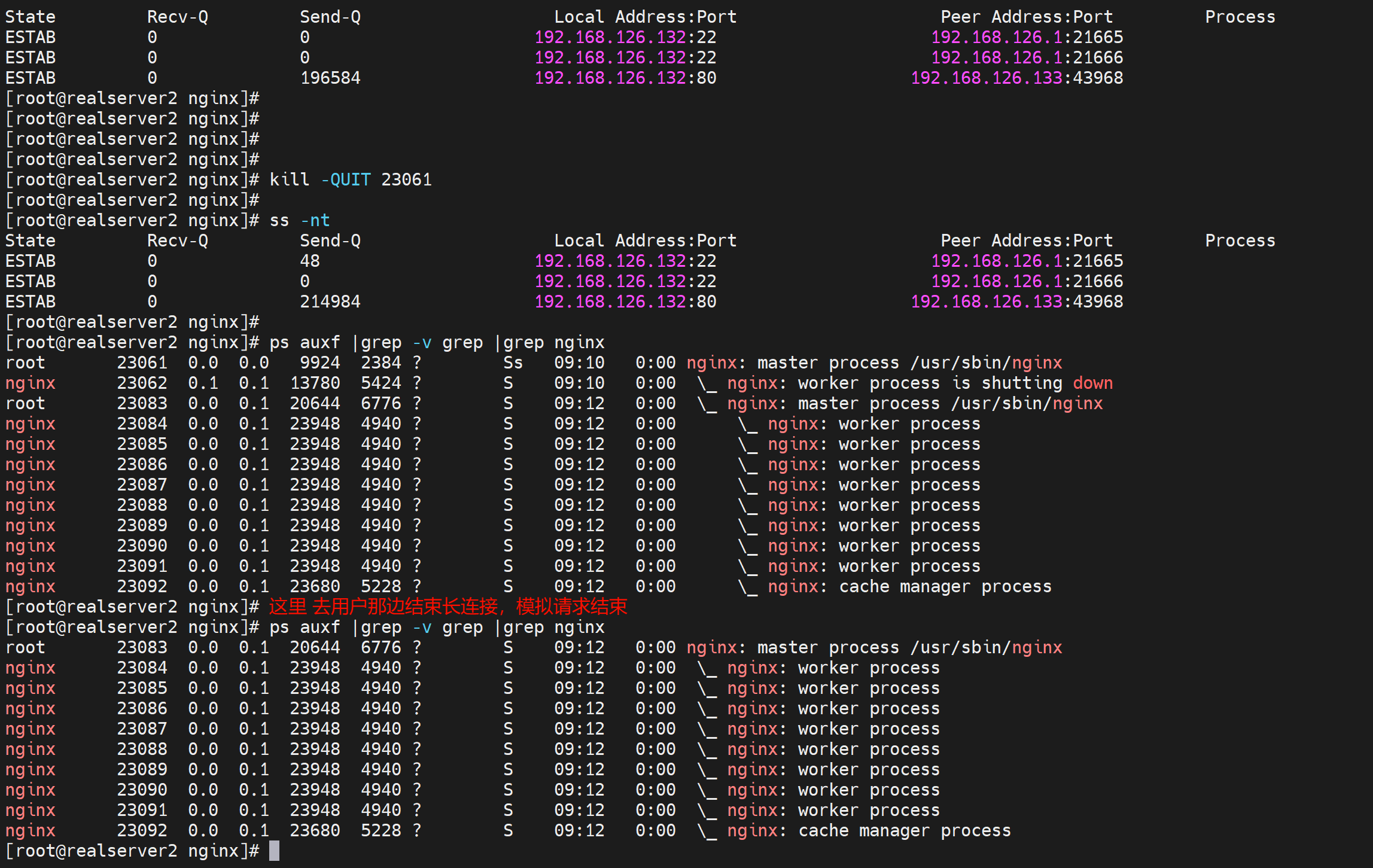This screenshot has height=868, width=1373.
Task: Click the last 'cache manager process' text
Action: click(x=904, y=830)
